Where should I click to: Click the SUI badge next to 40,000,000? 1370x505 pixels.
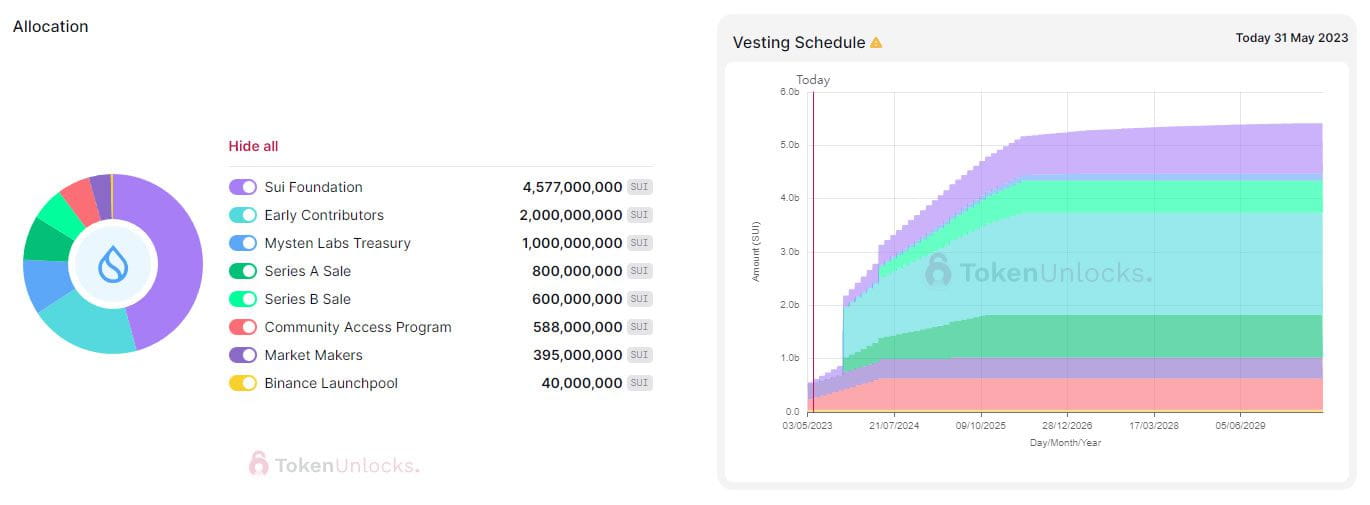(640, 383)
